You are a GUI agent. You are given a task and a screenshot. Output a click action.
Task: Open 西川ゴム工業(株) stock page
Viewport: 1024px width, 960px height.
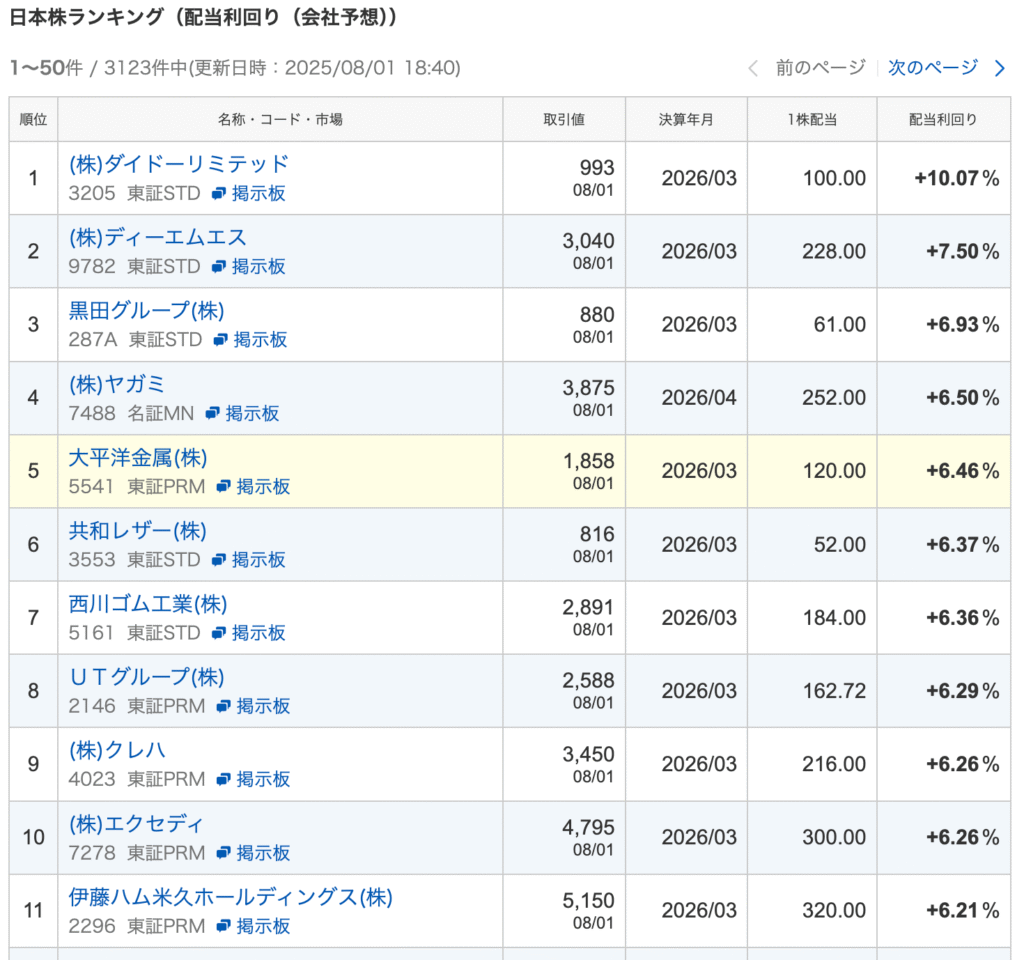148,603
